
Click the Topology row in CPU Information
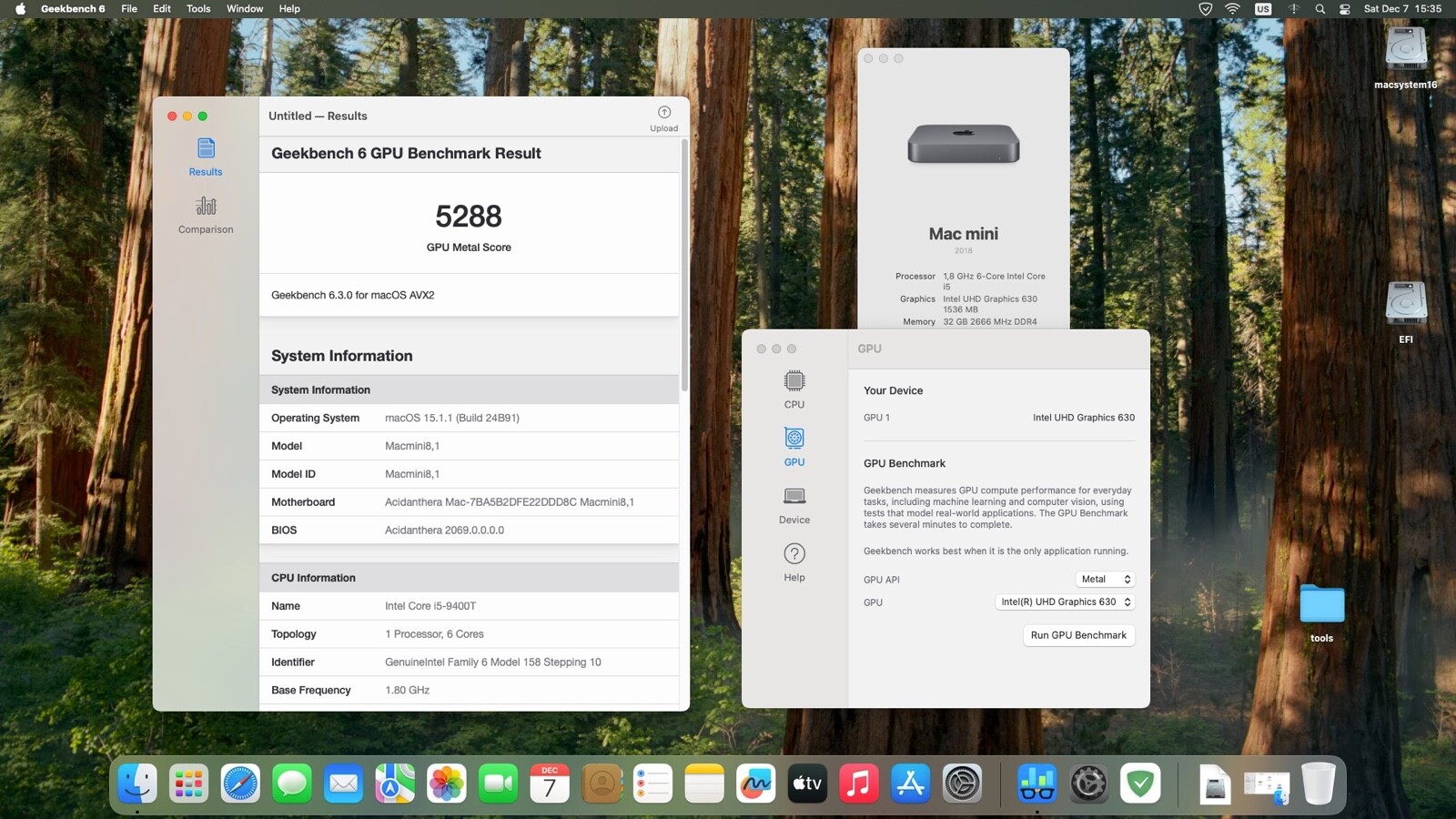469,634
